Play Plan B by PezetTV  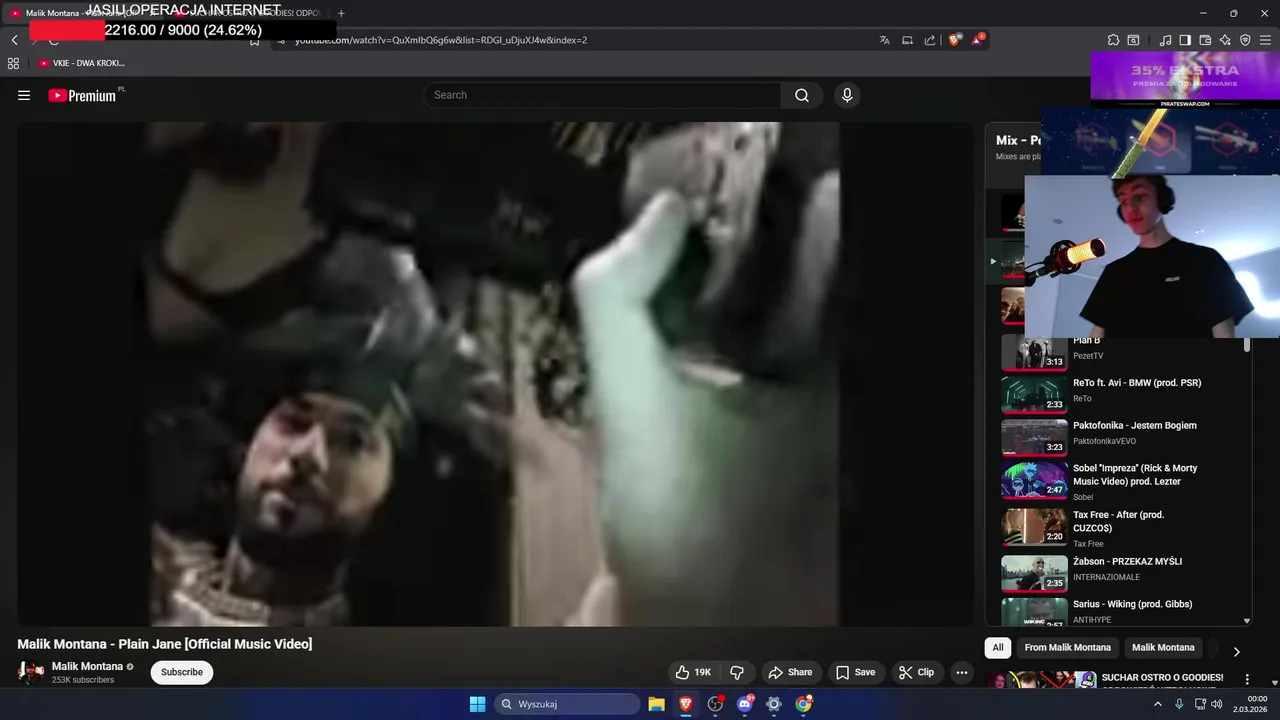1120,350
